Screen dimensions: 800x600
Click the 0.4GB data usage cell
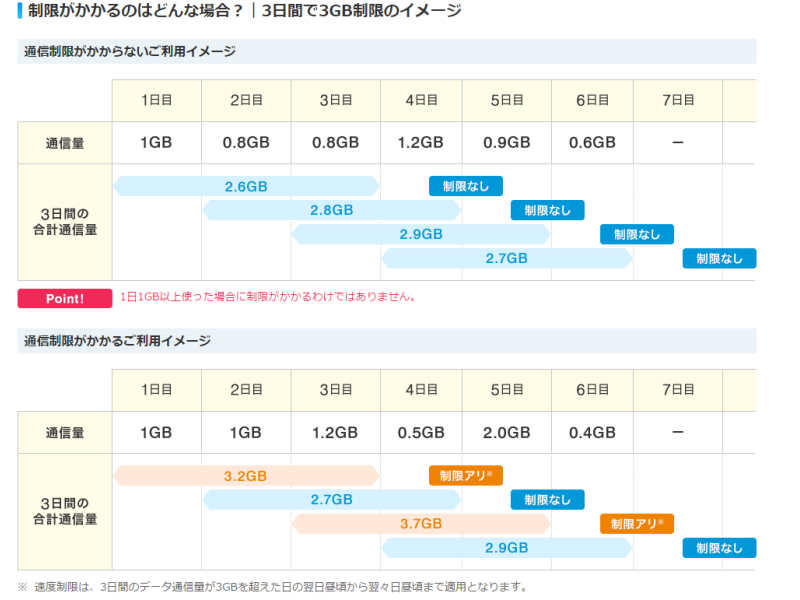(x=592, y=432)
